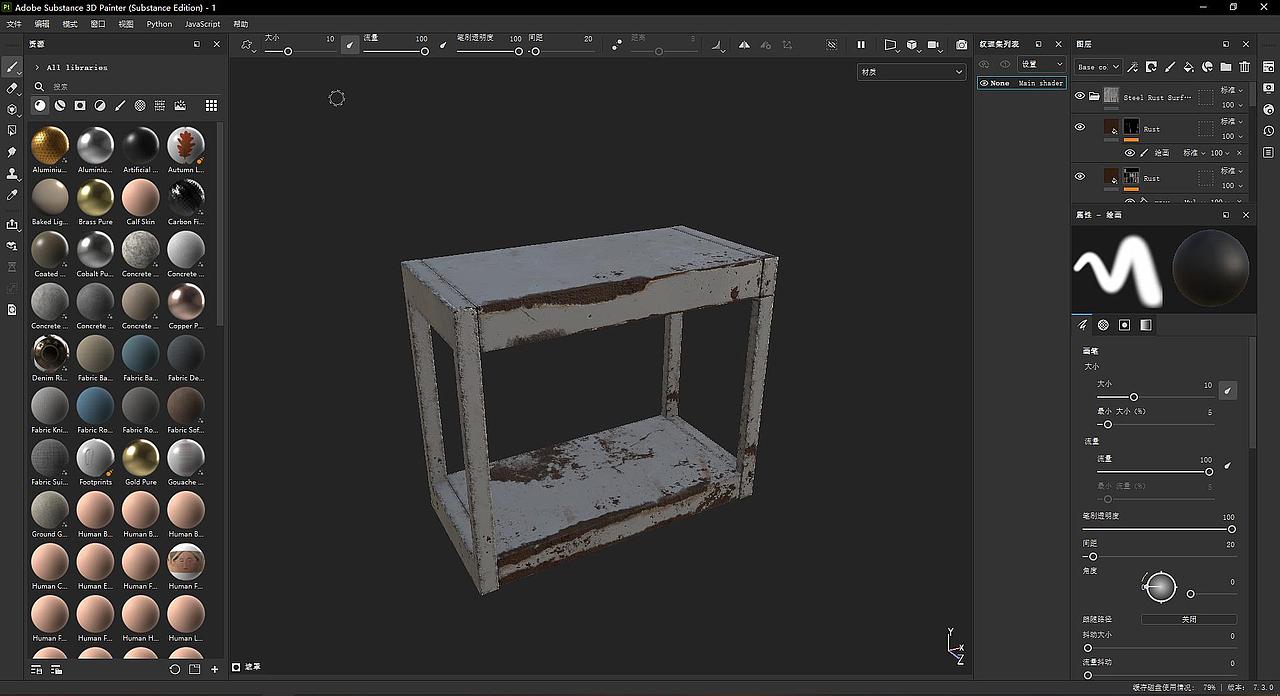The height and width of the screenshot is (696, 1280).
Task: Click the symmetry mirror icon in top toolbar
Action: [744, 45]
